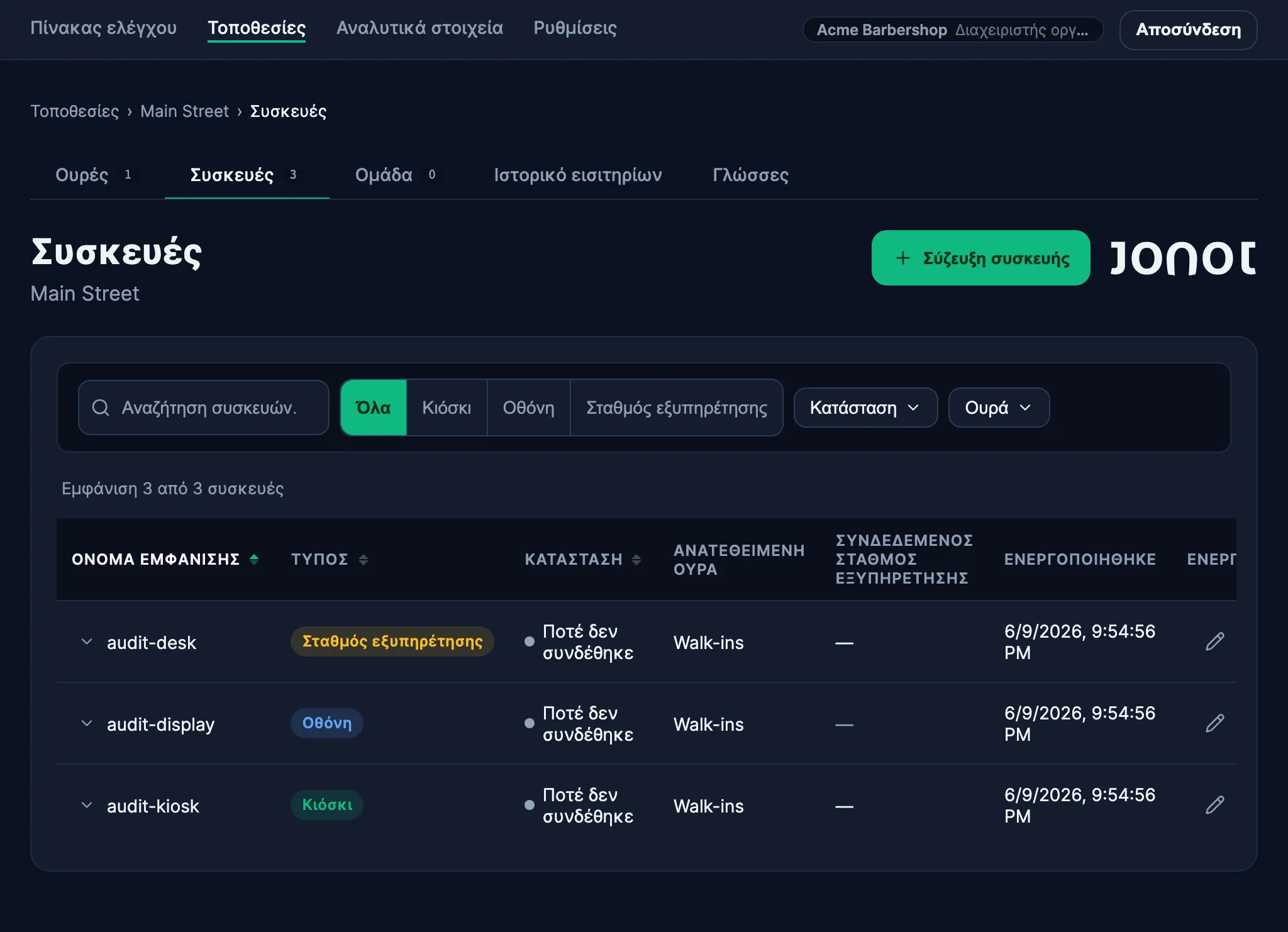Open the Κατάσταση dropdown filter
Screen dimensions: 1288x932
click(865, 408)
